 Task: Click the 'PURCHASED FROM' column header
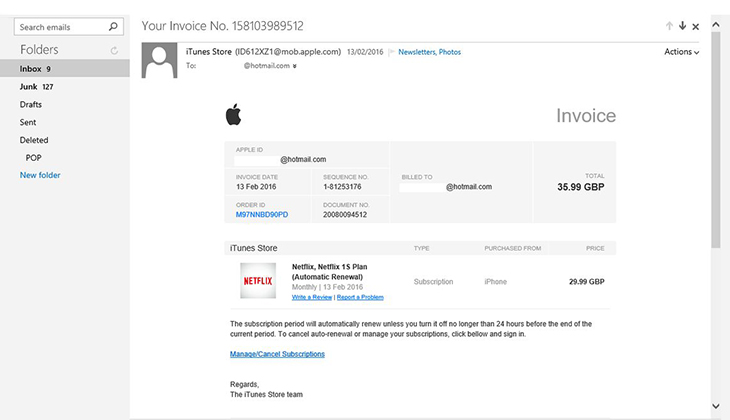click(513, 248)
